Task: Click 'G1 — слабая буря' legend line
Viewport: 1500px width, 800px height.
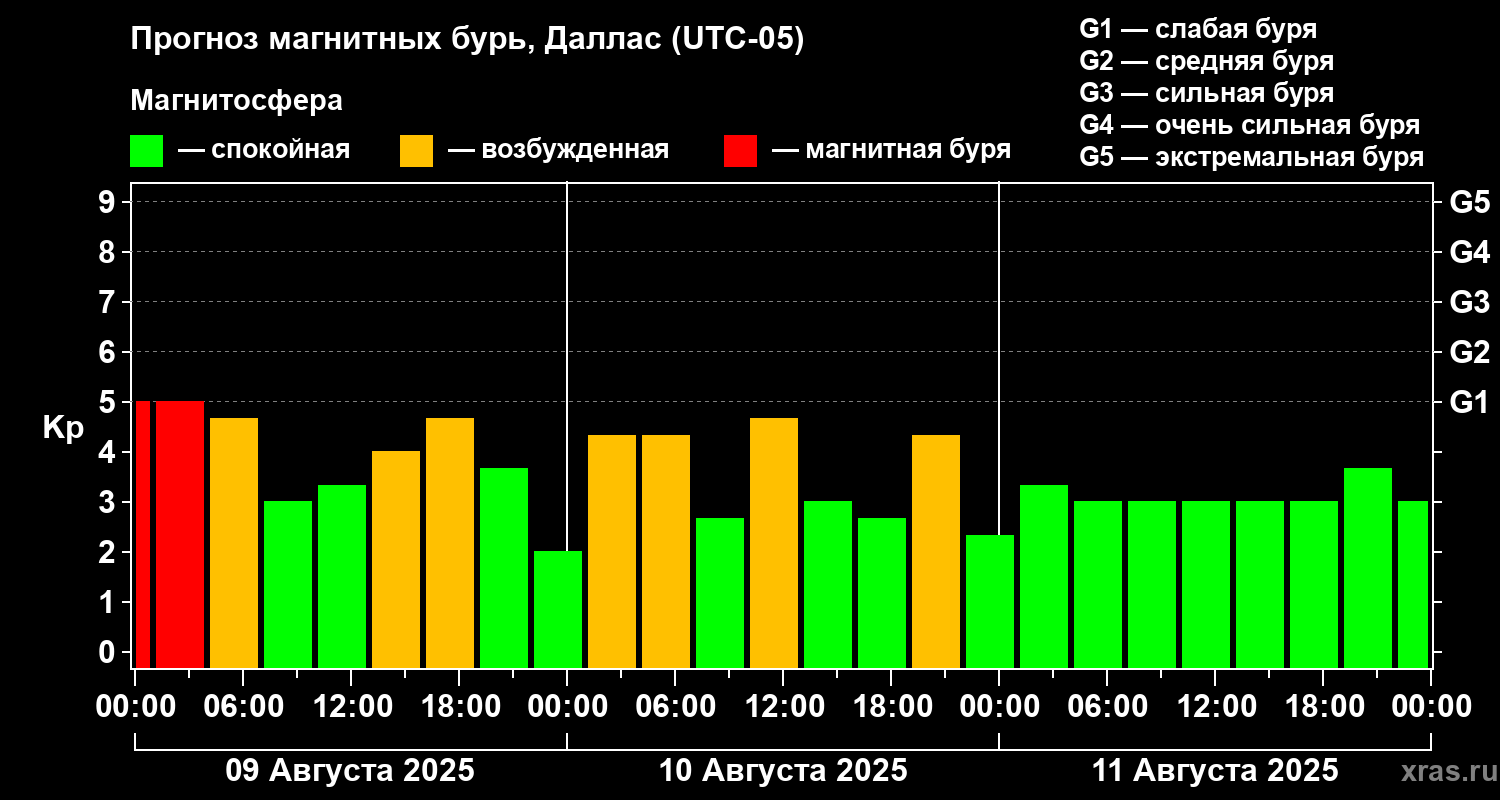Action: (x=1198, y=29)
